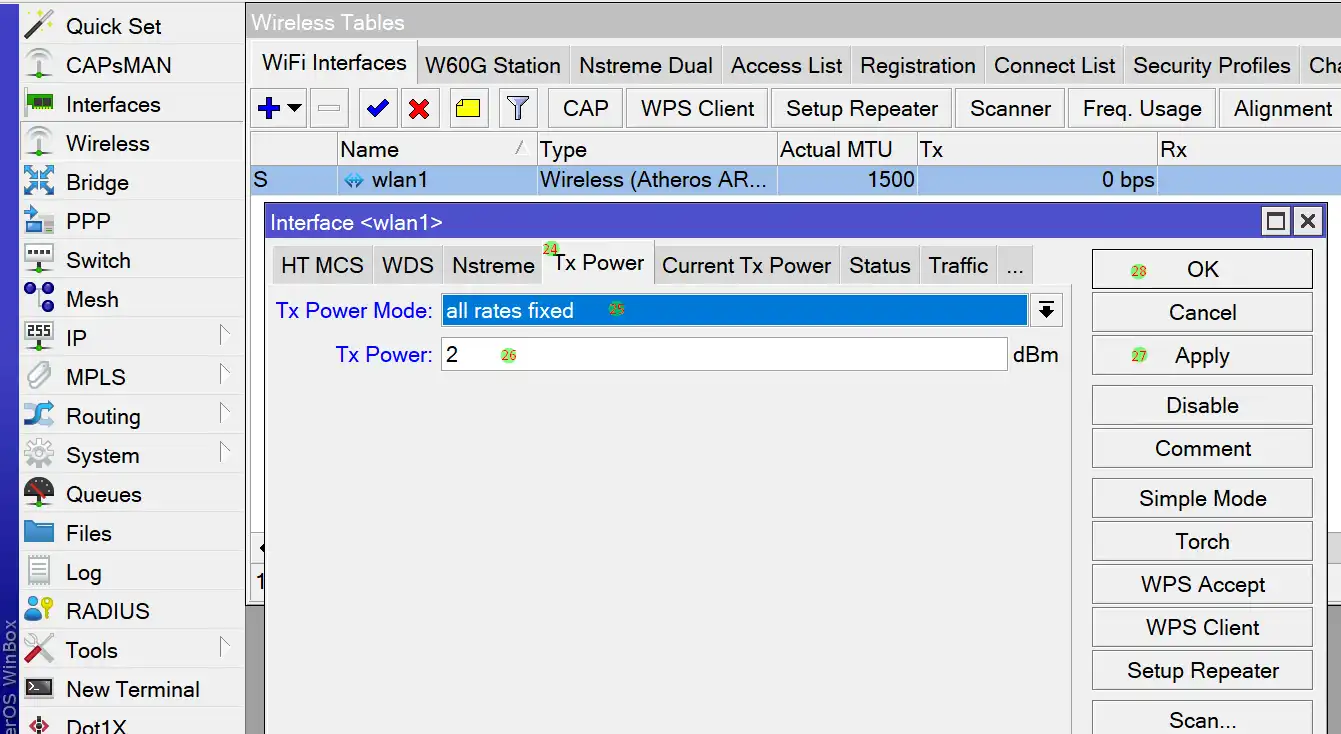This screenshot has height=734, width=1341.
Task: Open New Terminal from sidebar
Action: tap(132, 689)
